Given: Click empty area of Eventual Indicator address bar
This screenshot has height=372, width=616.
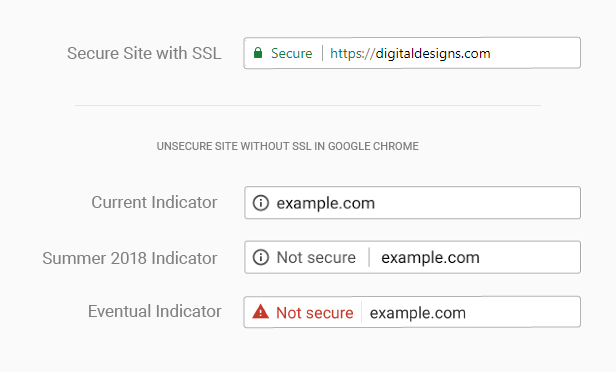Looking at the screenshot, I should pos(523,312).
